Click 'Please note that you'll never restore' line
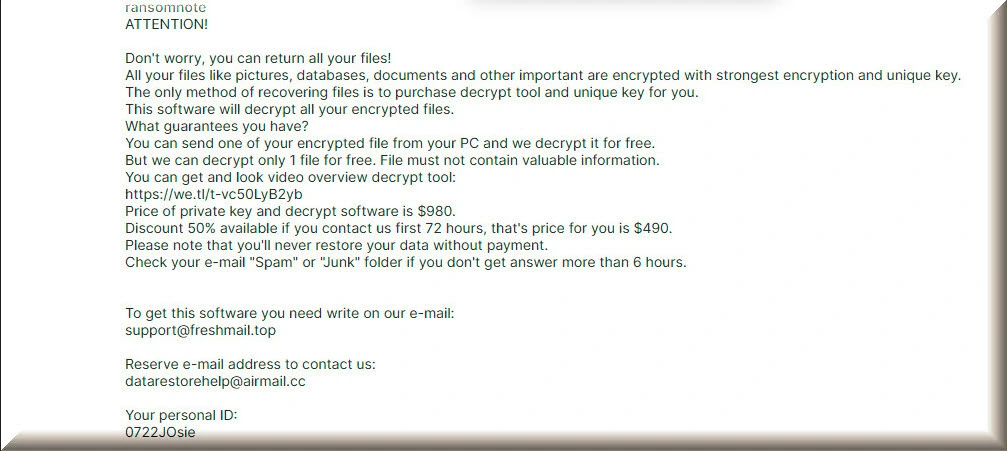The image size is (1007, 451). [337, 245]
